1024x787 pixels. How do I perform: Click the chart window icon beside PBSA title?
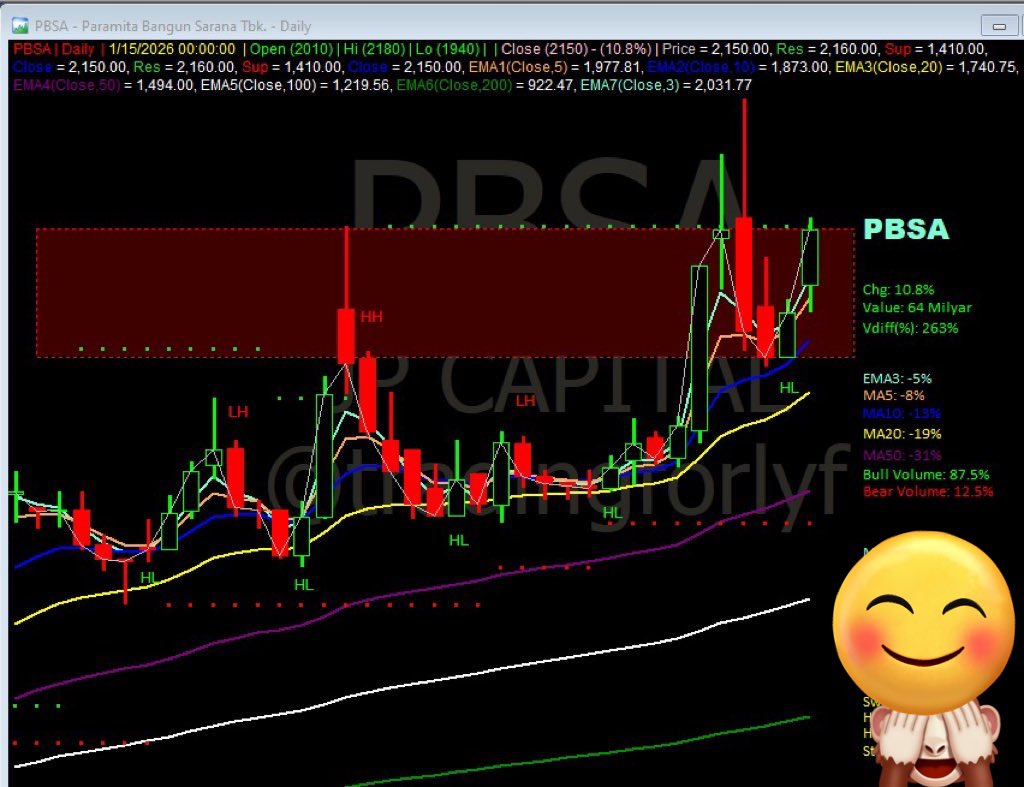pyautogui.click(x=20, y=26)
